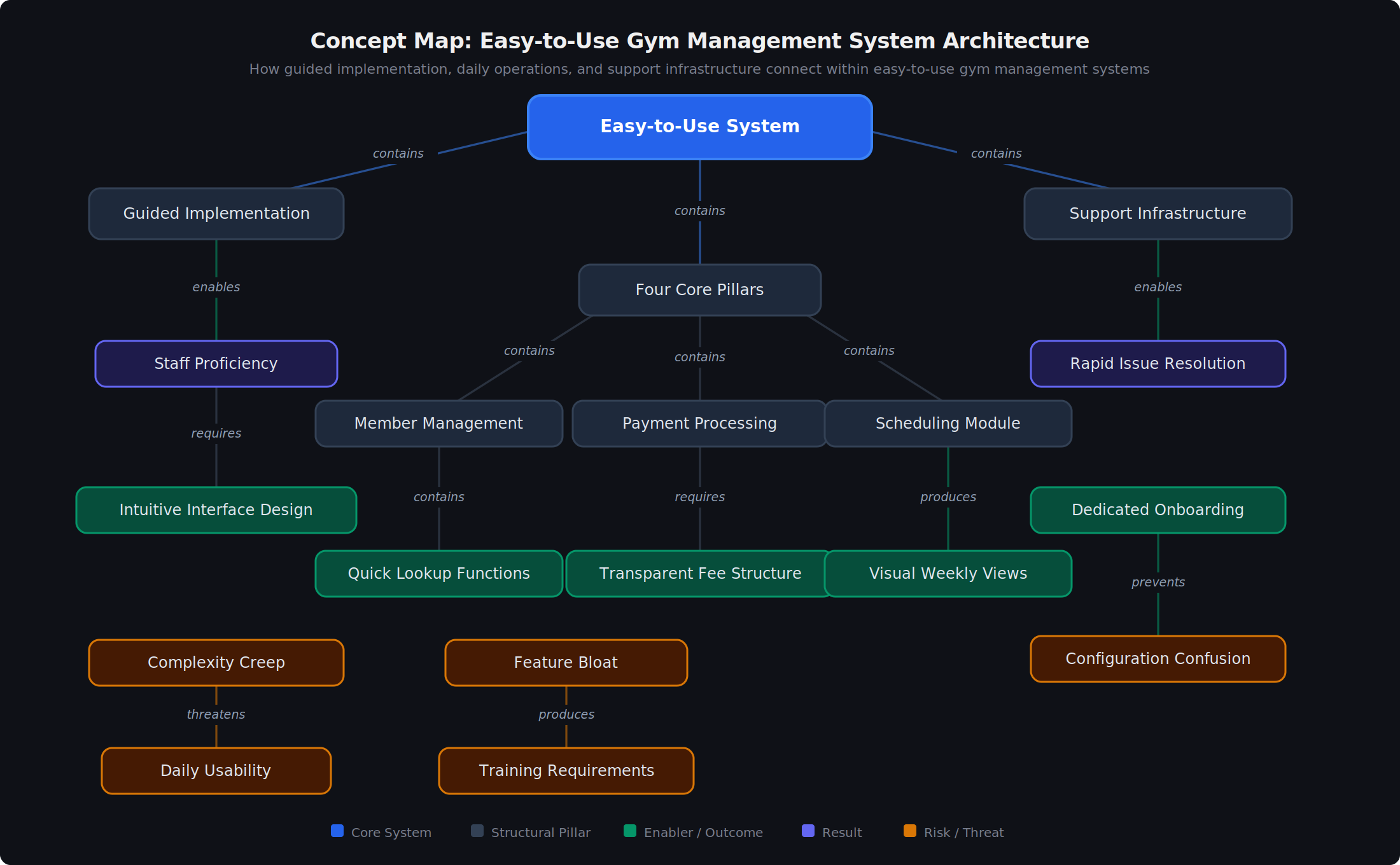Select the Configuration Confusion risk node
Image resolution: width=1400 pixels, height=865 pixels.
(x=1158, y=659)
